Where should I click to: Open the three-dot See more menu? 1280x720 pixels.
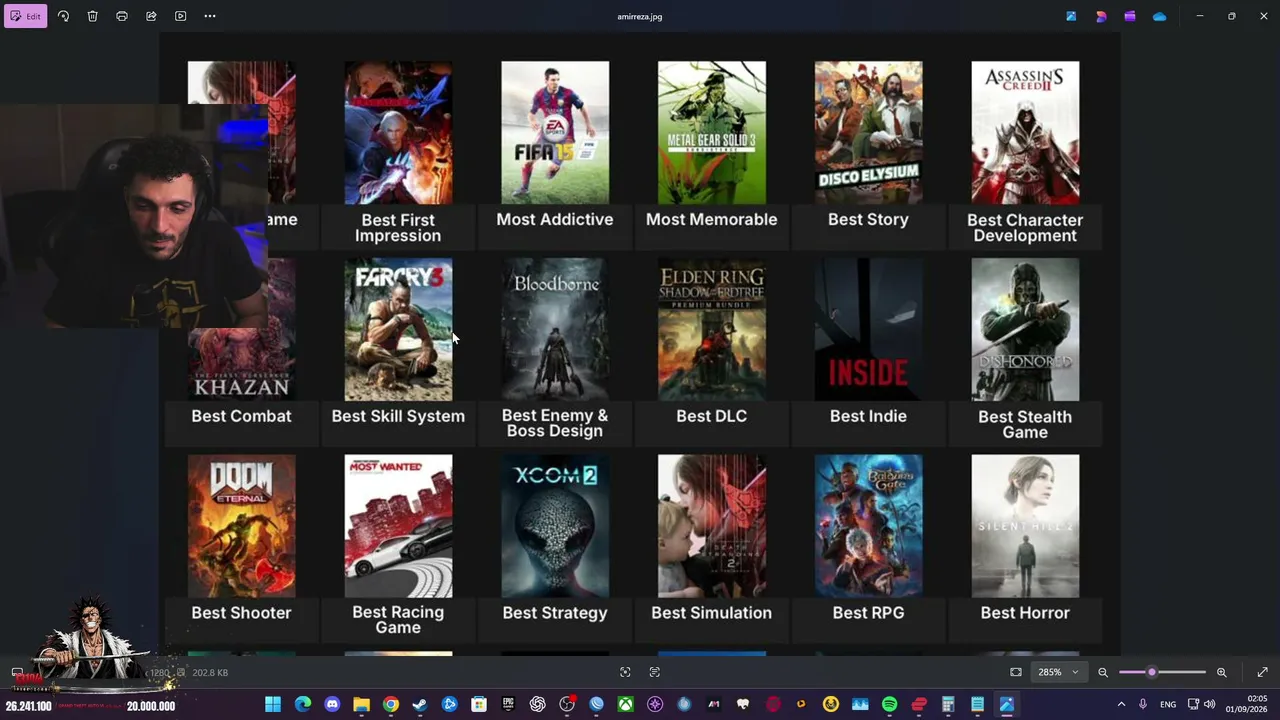point(210,16)
